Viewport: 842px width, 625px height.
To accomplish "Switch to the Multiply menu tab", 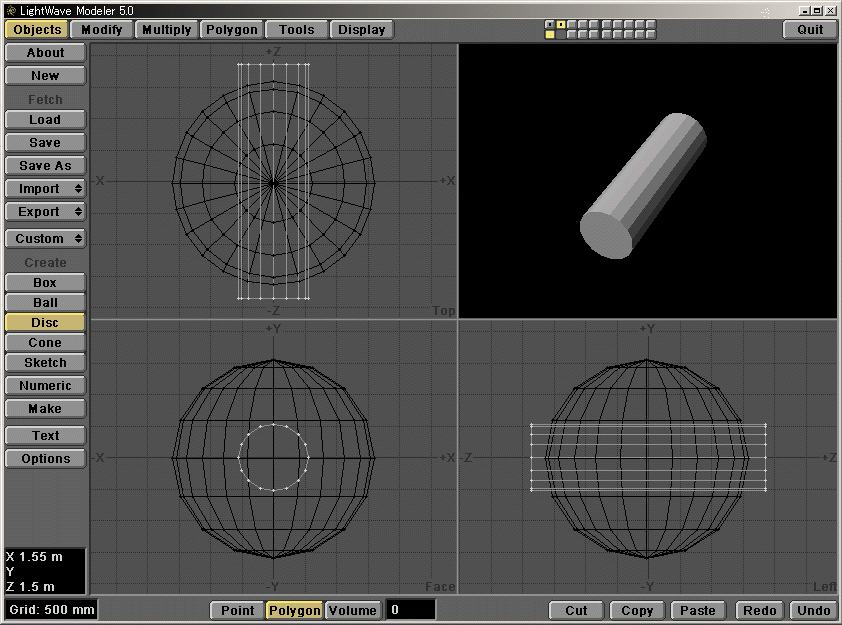I will point(166,29).
